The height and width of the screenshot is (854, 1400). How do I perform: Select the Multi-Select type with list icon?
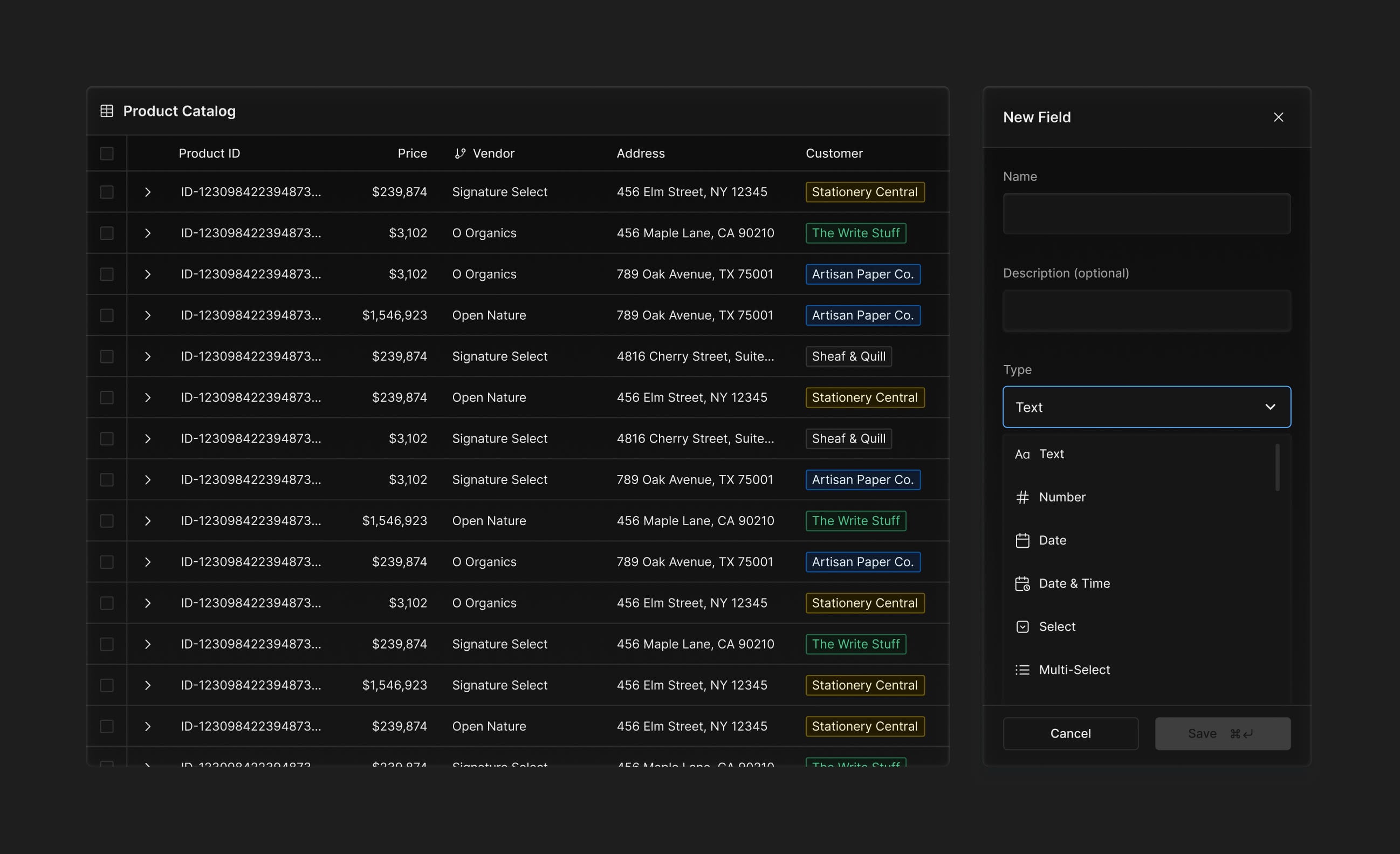[1074, 669]
